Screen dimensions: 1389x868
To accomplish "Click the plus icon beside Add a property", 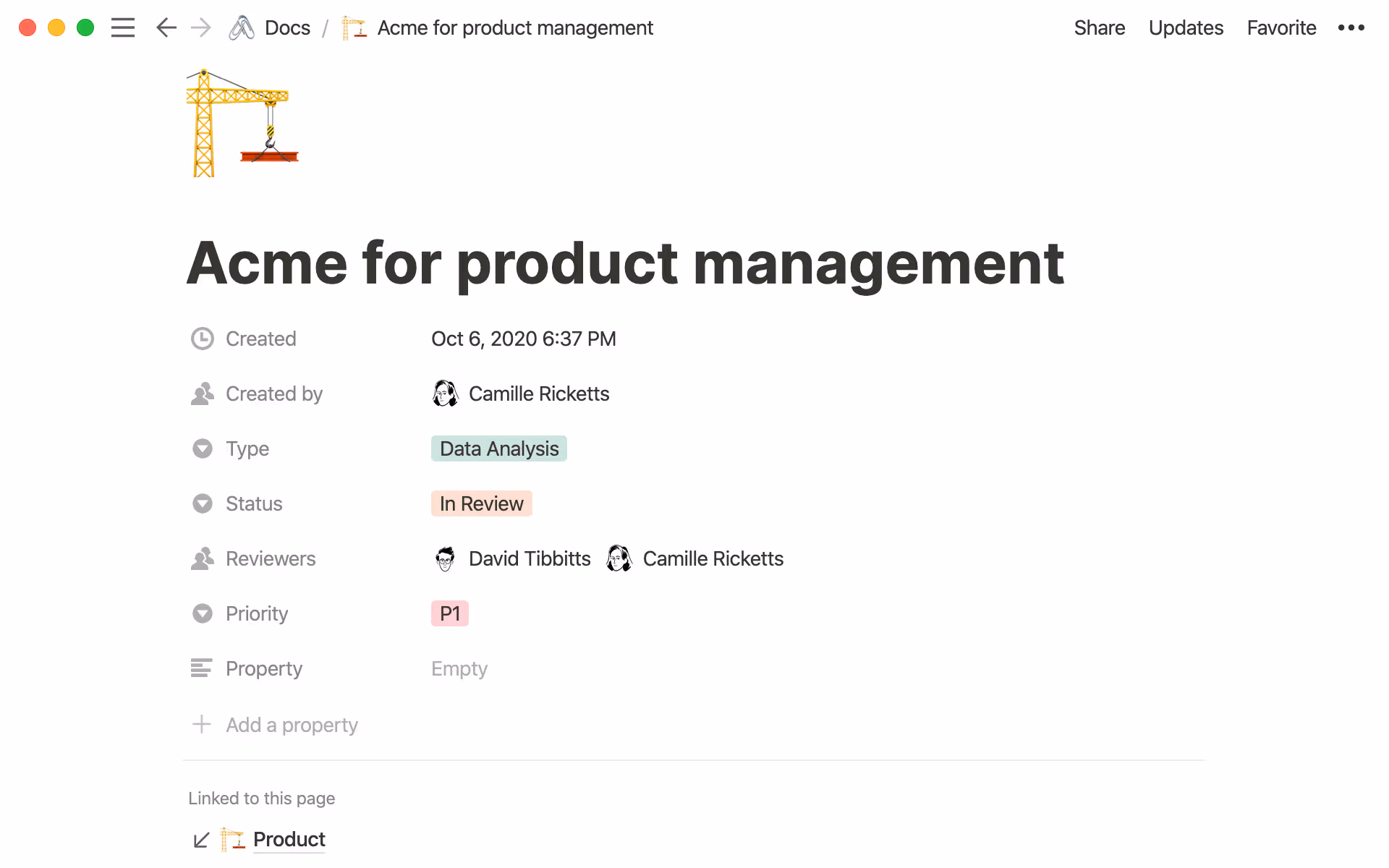I will [x=202, y=724].
